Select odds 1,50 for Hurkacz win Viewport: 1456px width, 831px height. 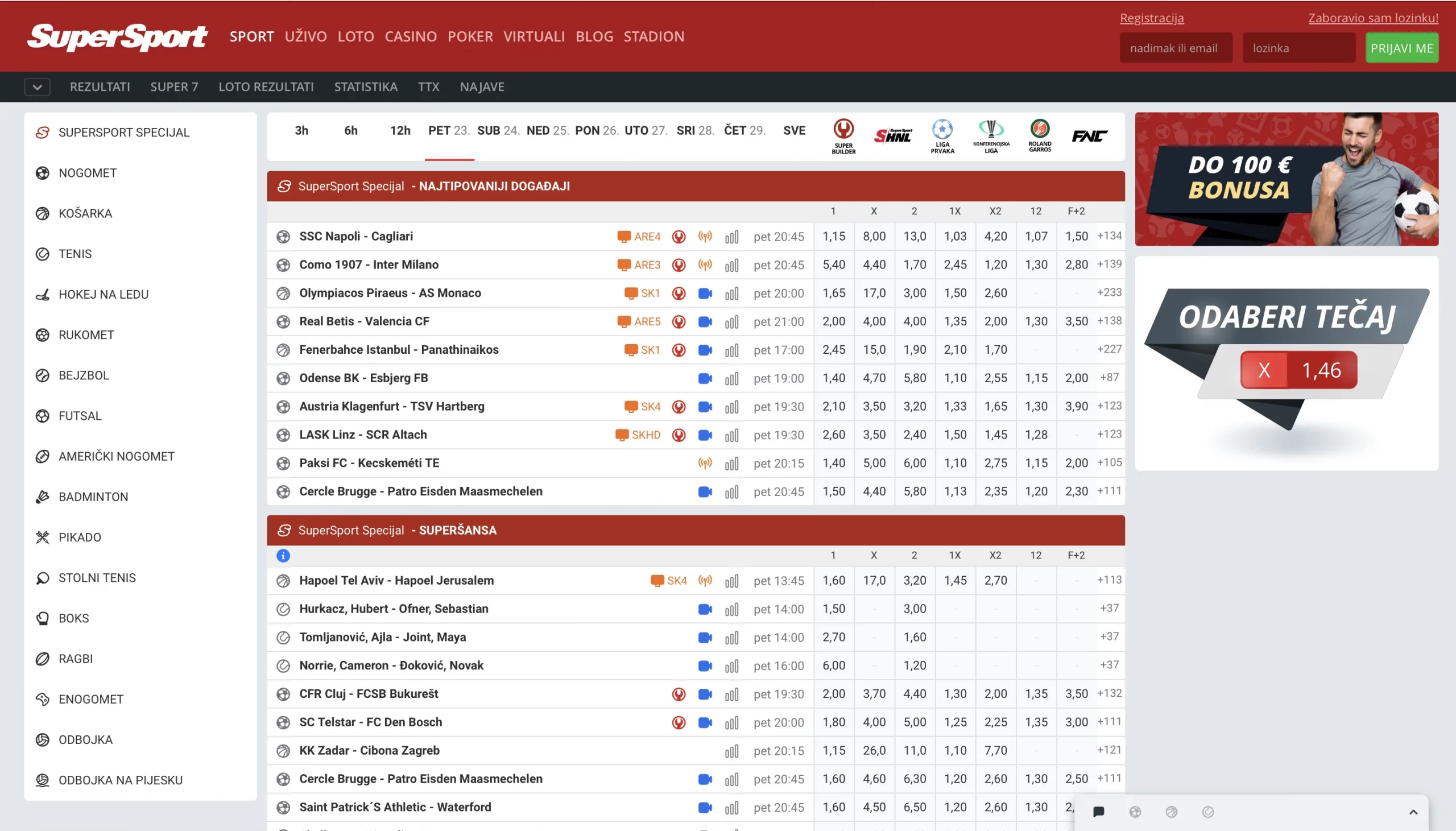pos(834,609)
